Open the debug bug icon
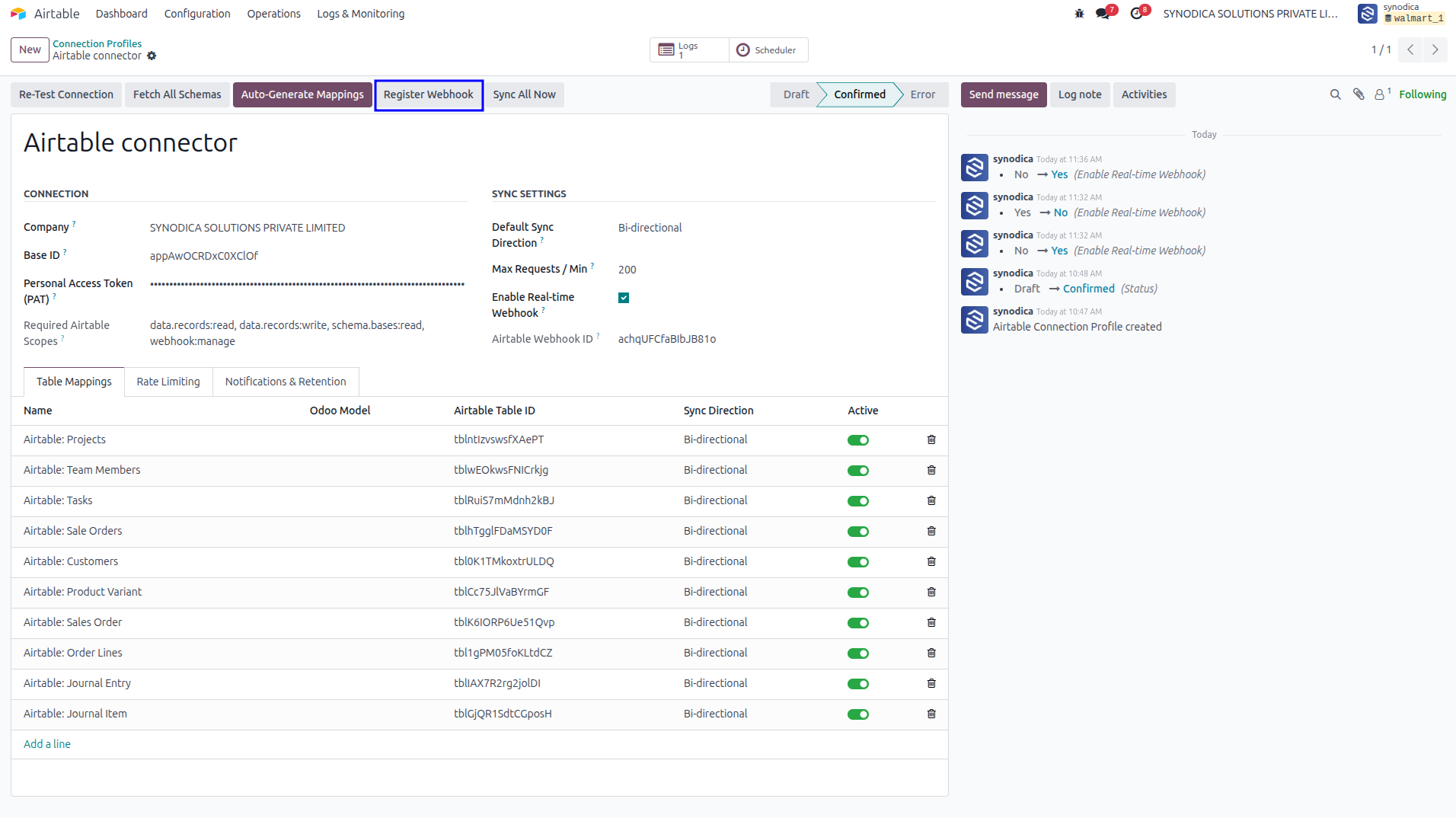Screen dimensions: 1456x818 pos(1079,14)
